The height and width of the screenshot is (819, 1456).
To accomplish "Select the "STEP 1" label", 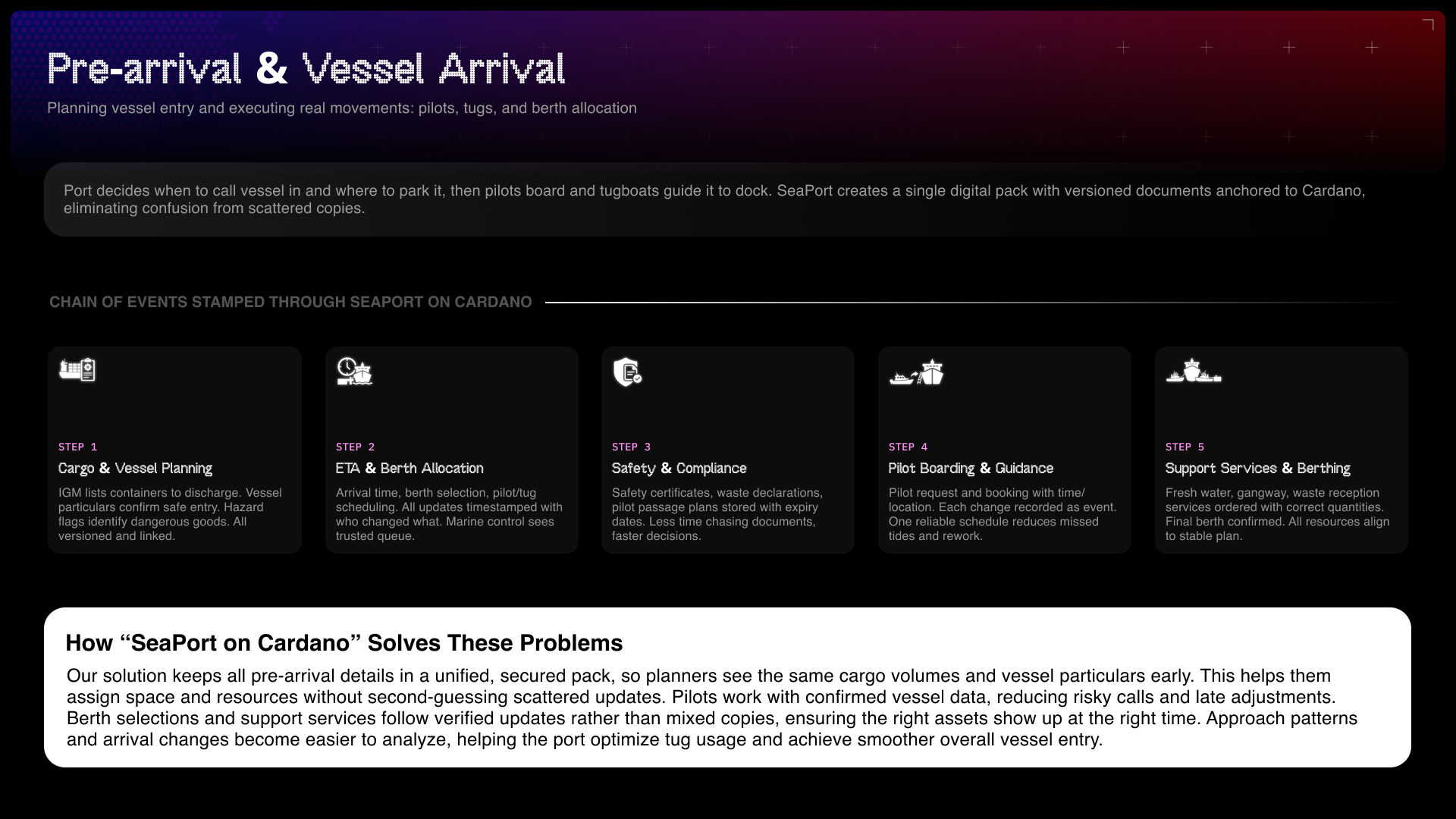I will (x=77, y=447).
